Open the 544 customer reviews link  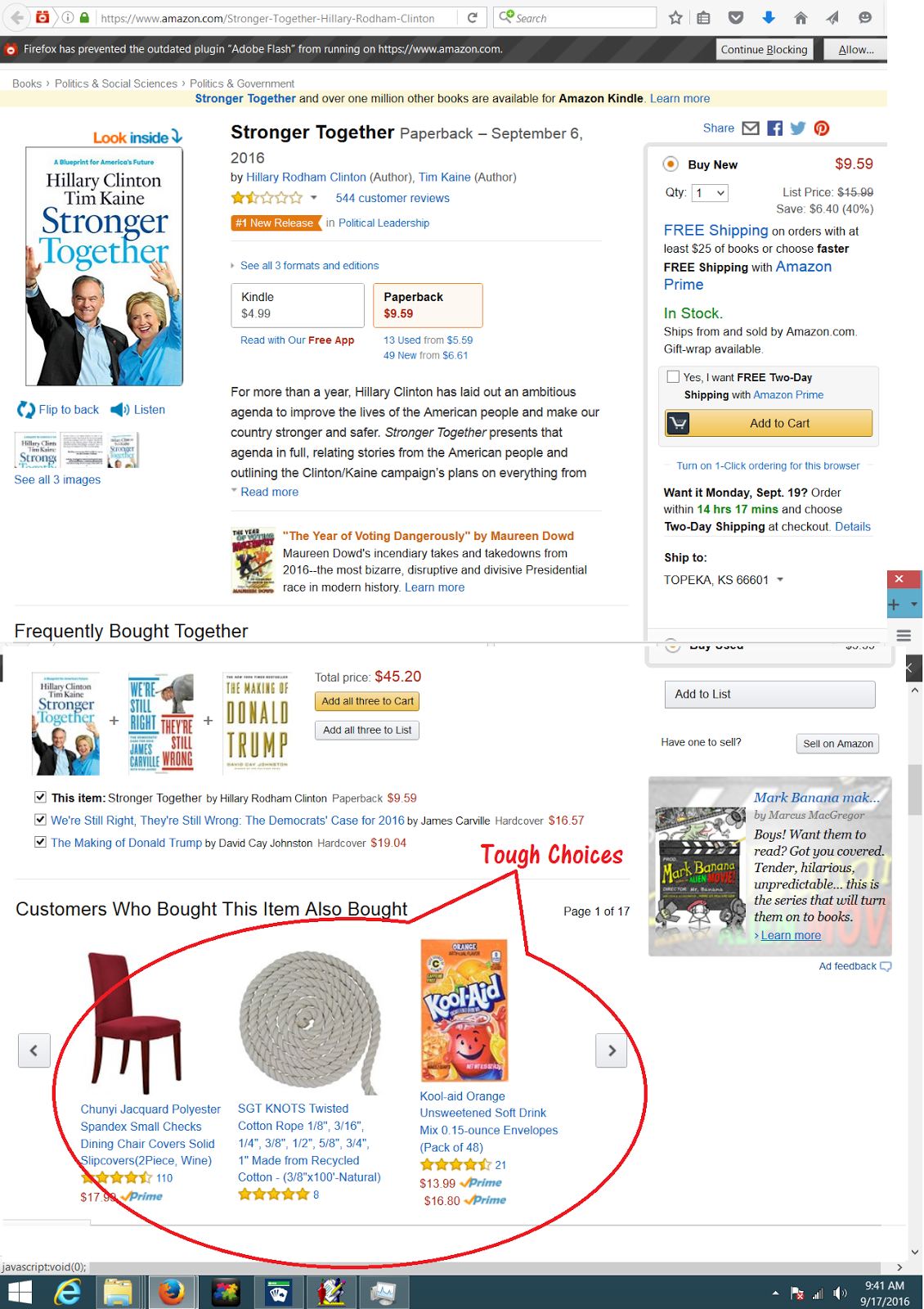click(392, 198)
